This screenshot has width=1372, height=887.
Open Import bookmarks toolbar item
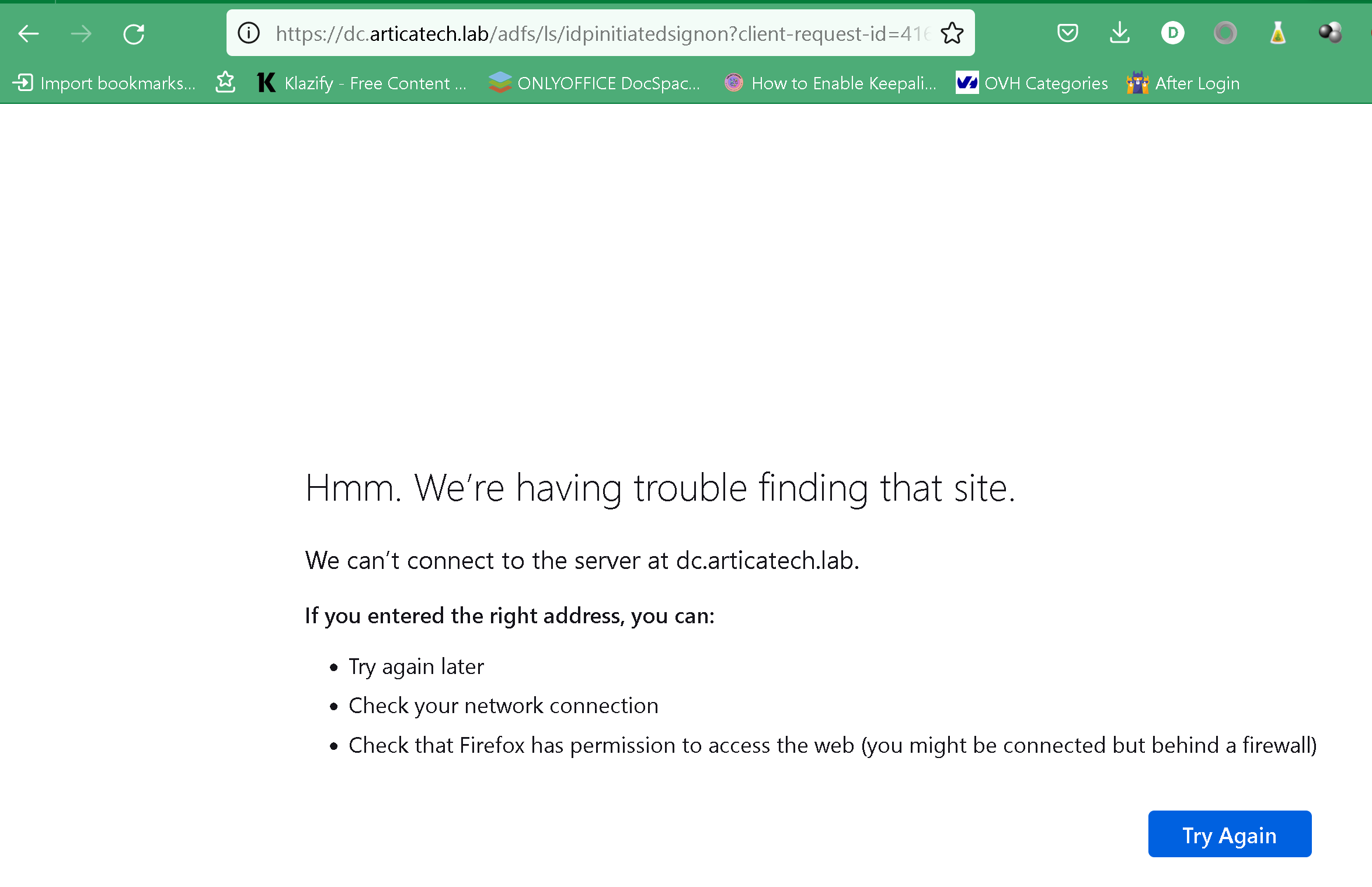pyautogui.click(x=104, y=83)
